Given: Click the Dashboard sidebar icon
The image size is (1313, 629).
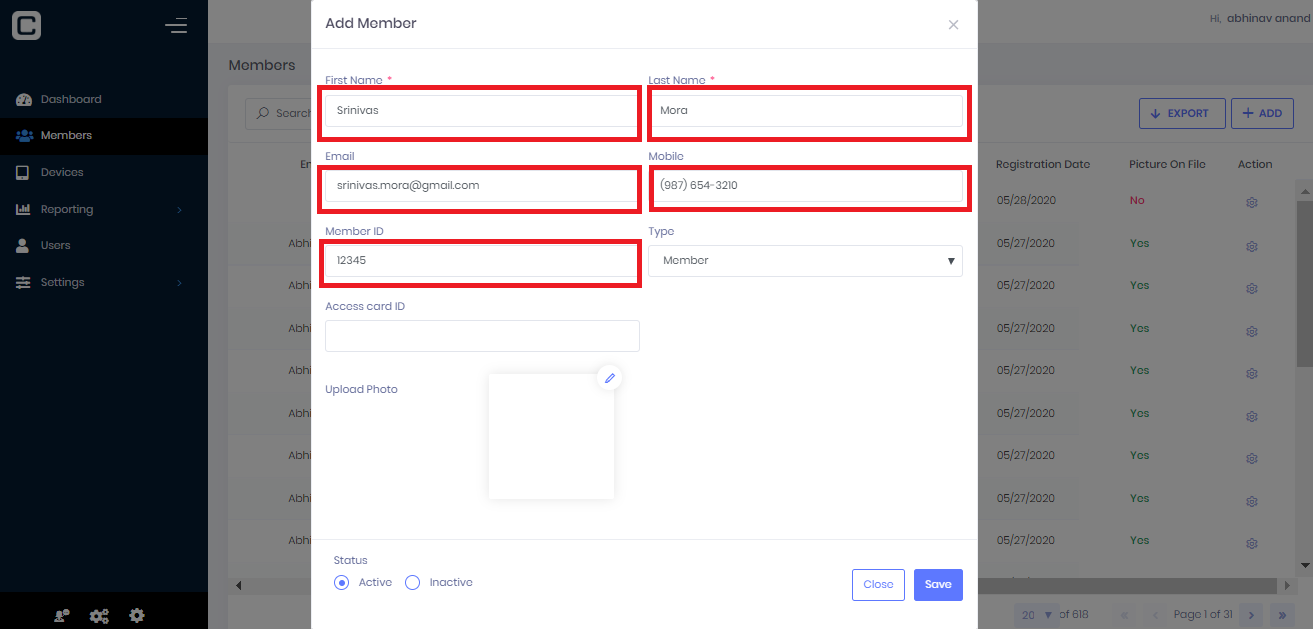Looking at the screenshot, I should [24, 100].
